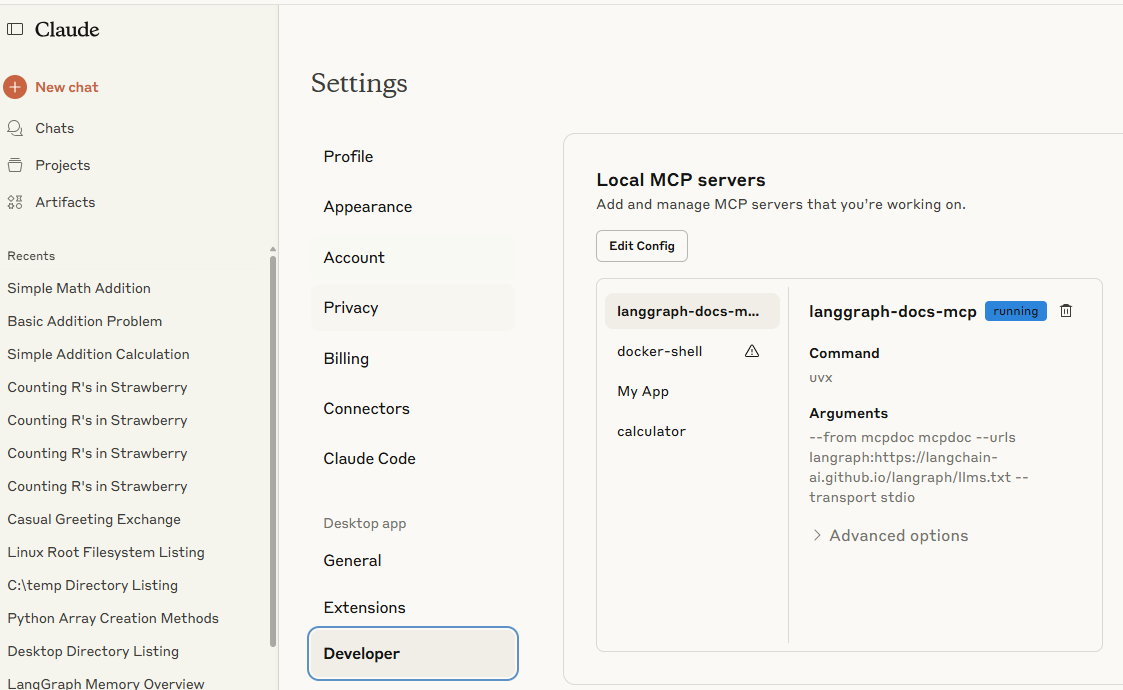Click the Edit Config button

[641, 246]
